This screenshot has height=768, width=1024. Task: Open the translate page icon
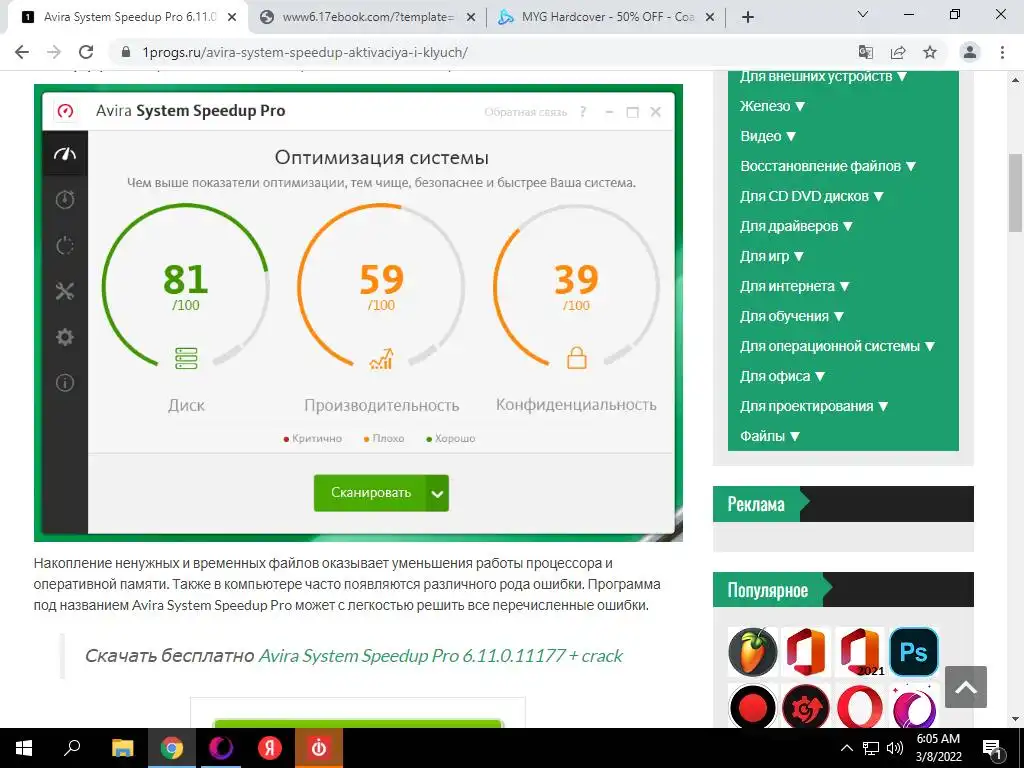866,52
